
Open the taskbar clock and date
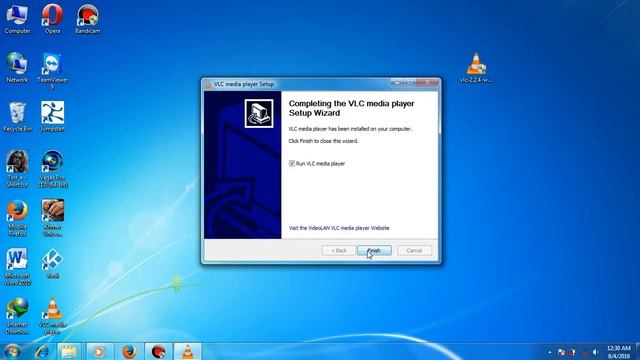[618, 352]
